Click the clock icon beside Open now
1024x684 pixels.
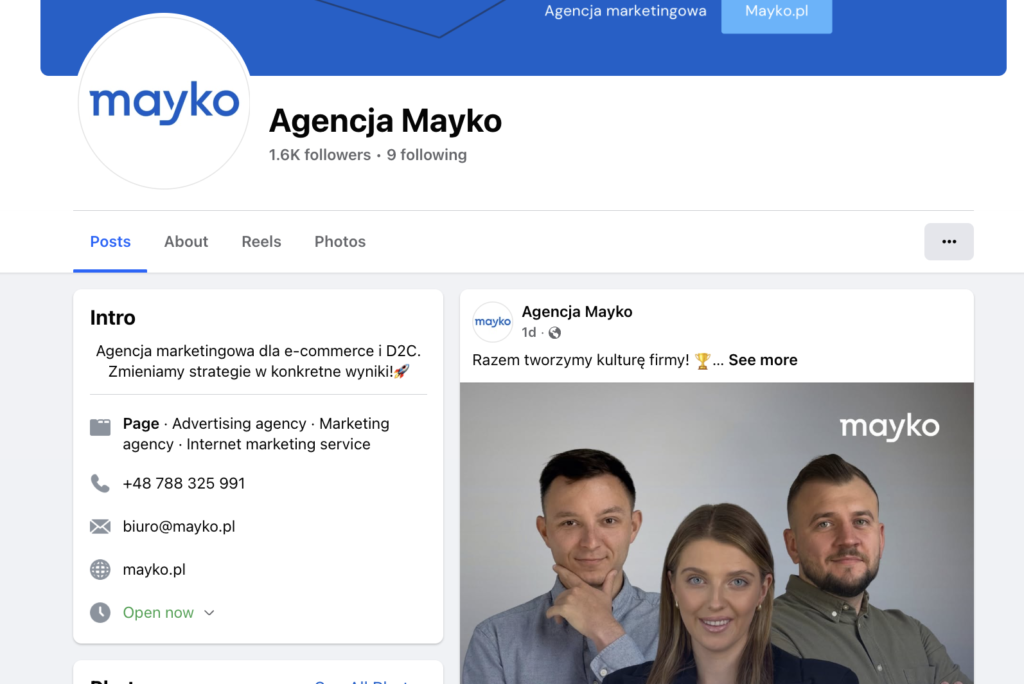[100, 612]
